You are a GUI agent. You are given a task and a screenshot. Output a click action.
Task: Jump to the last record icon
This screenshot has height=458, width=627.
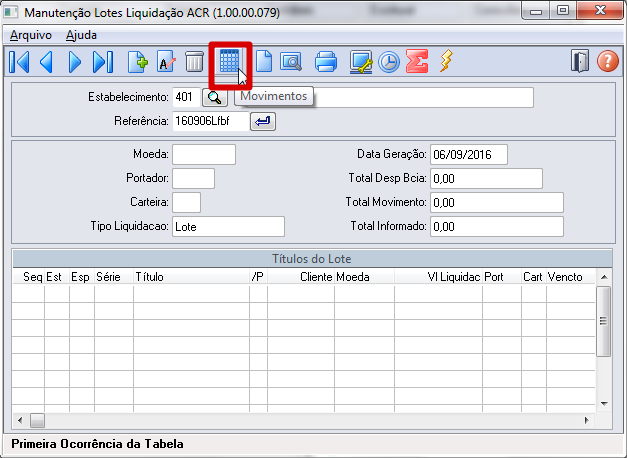point(103,62)
